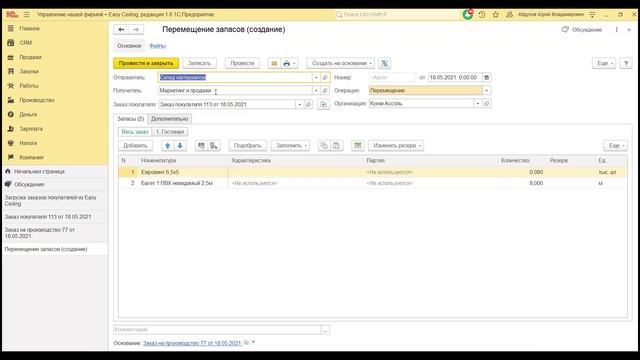
Task: Go to Начальная страница
Action: 39,171
